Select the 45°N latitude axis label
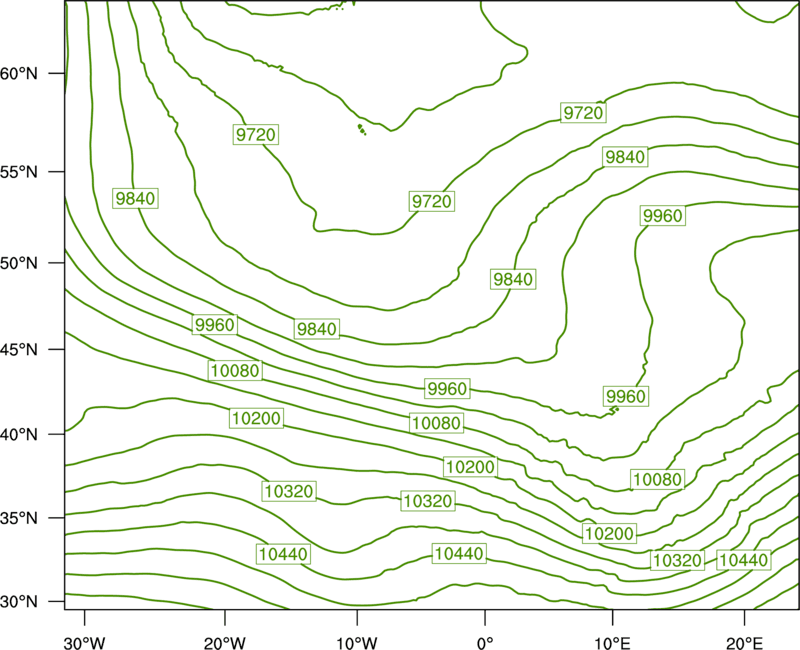 click(x=19, y=349)
